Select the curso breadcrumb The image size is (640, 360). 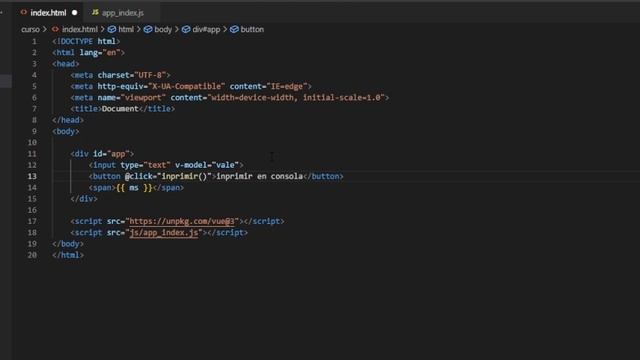[30, 29]
